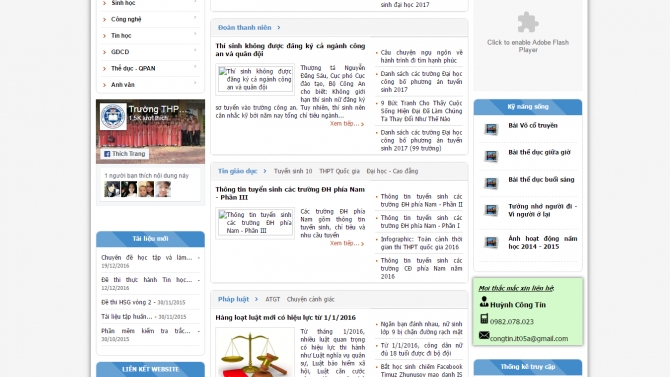Expand the Anh văn menu arrow

coord(195,82)
